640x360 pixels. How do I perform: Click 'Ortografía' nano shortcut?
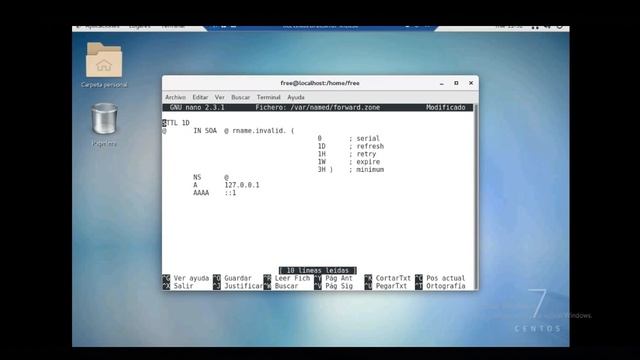coord(446,286)
